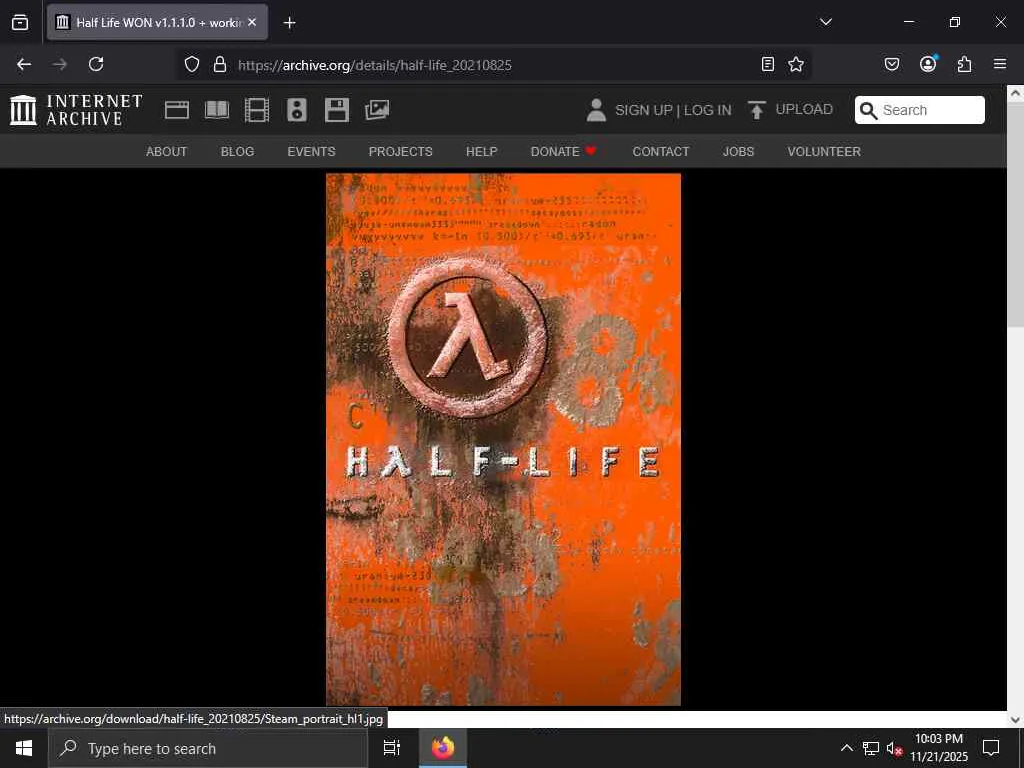Screen dimensions: 1024x768
Task: Open the HELP menu item
Action: (481, 152)
